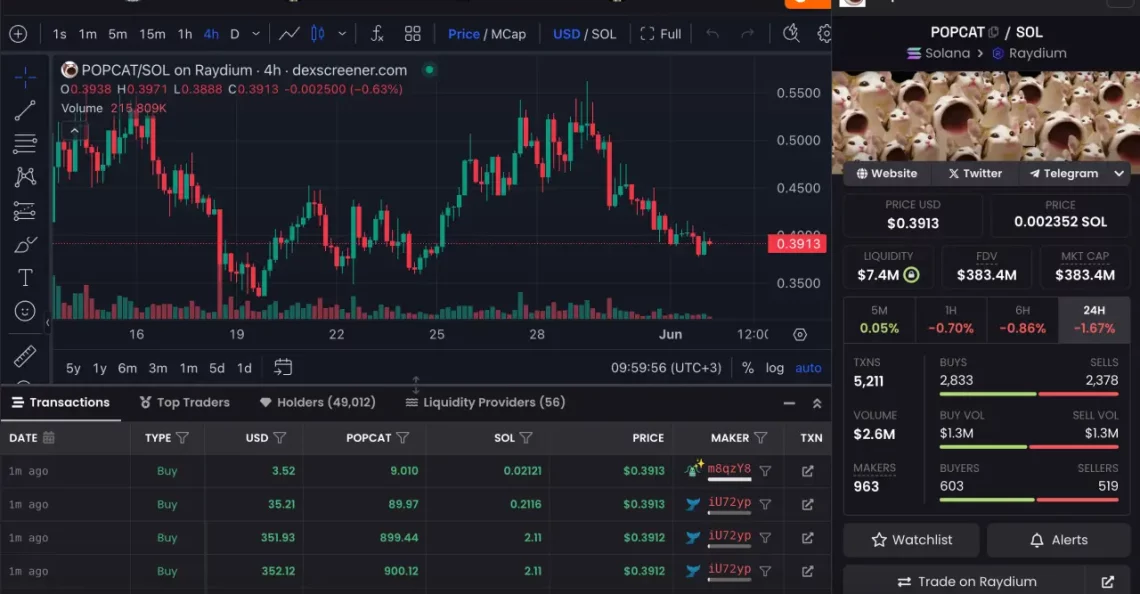The height and width of the screenshot is (594, 1140).
Task: Enable log scale
Action: coord(774,368)
